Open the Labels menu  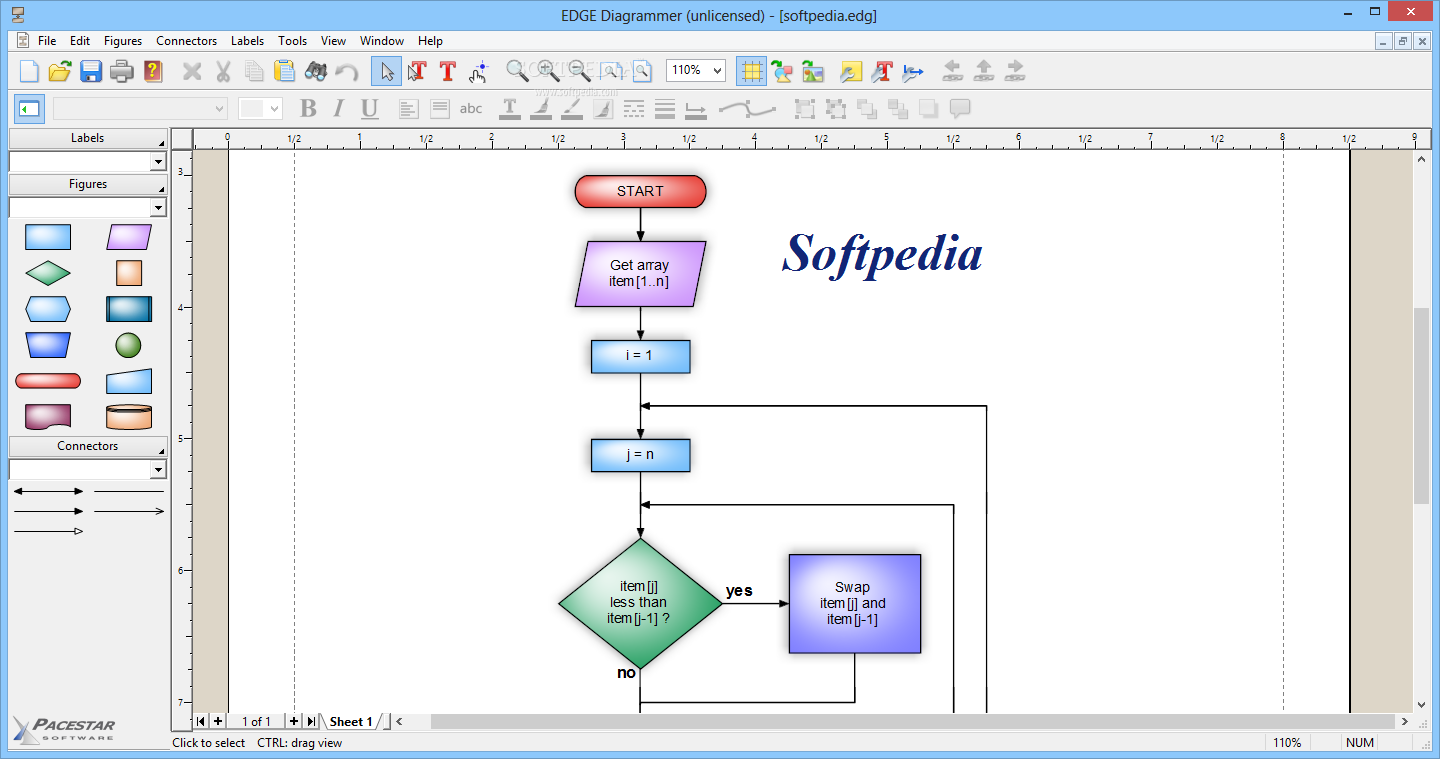coord(247,41)
